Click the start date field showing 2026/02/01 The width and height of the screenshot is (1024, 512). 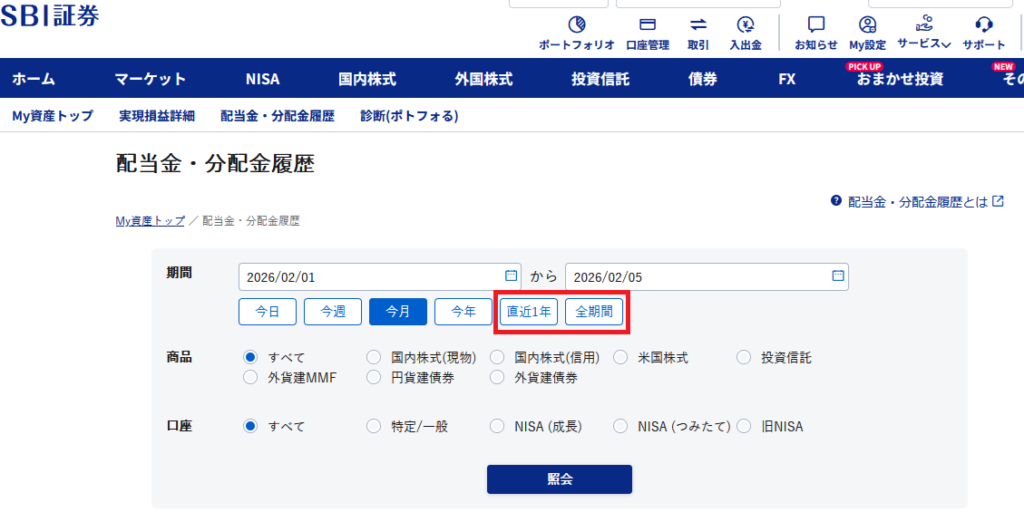click(x=370, y=276)
